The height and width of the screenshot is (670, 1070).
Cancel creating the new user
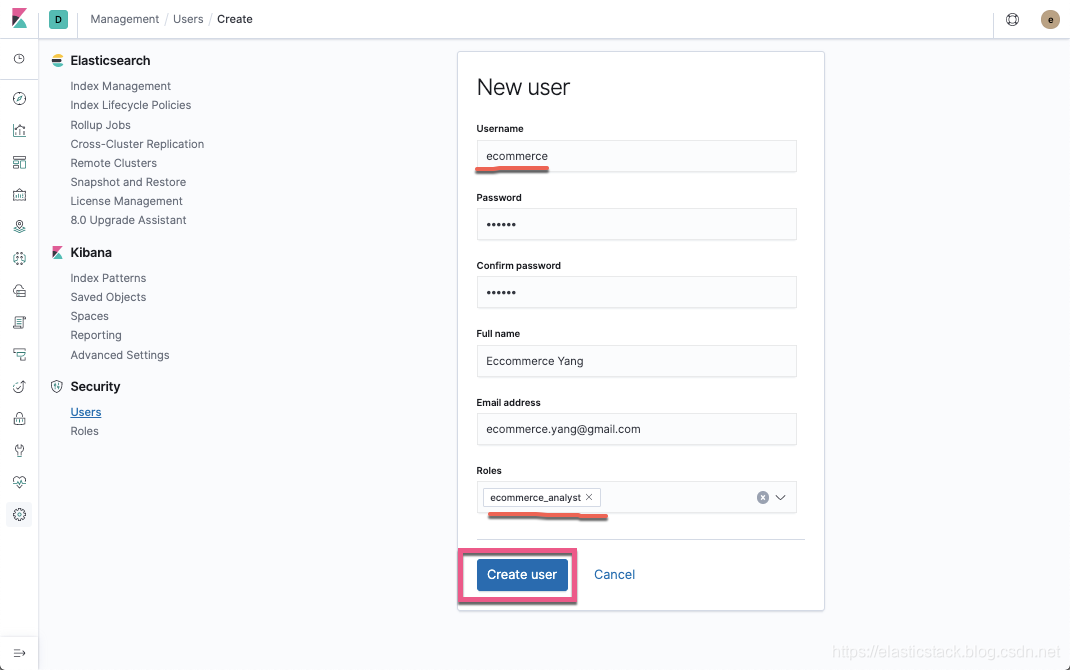coord(614,574)
